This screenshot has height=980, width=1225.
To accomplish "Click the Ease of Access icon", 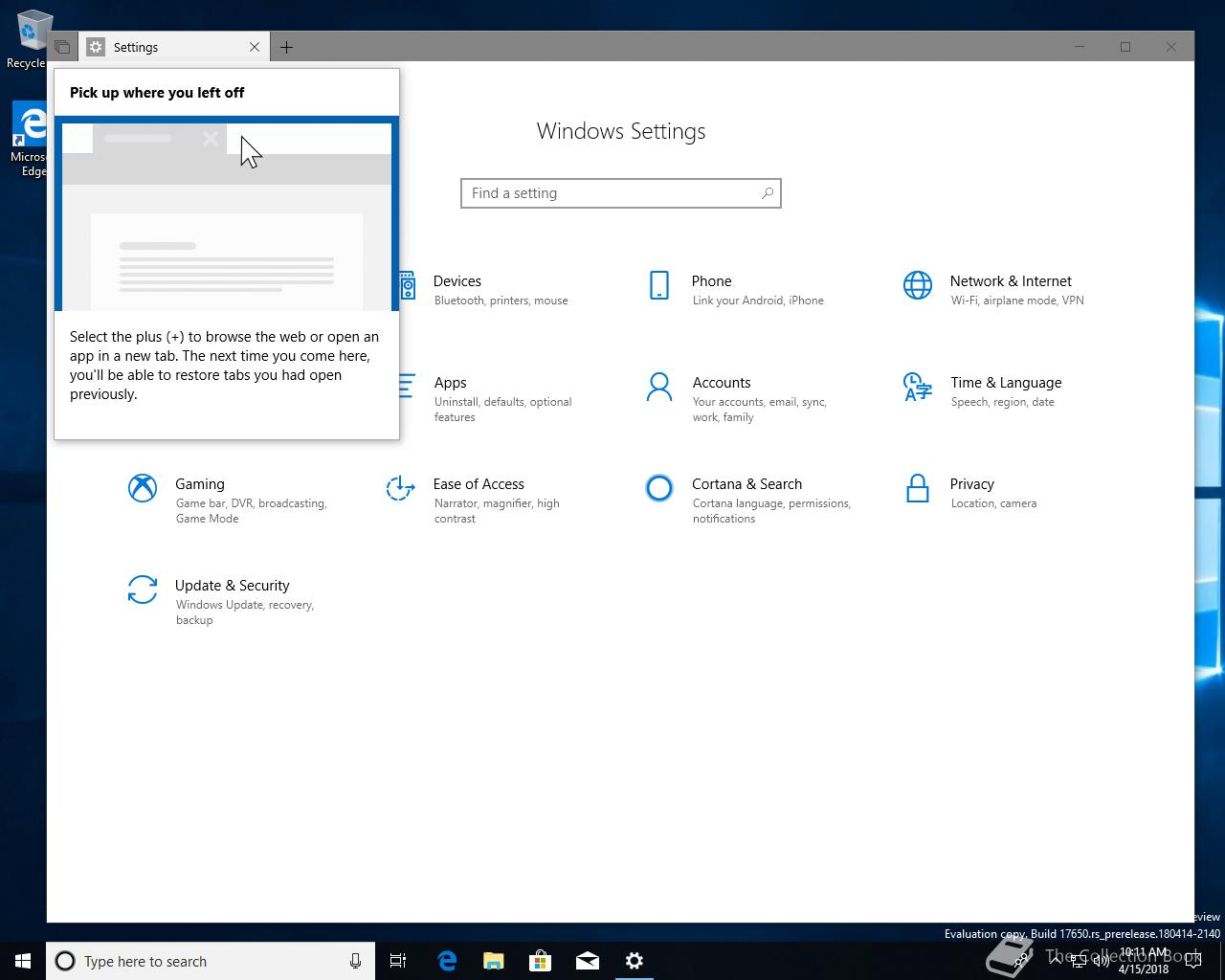I will tap(400, 488).
